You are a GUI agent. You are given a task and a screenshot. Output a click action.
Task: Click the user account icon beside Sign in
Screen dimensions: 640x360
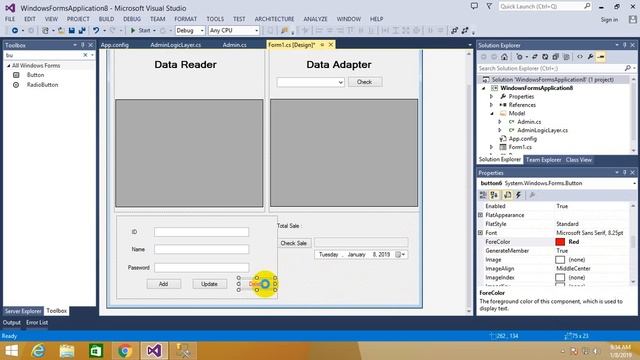[633, 20]
